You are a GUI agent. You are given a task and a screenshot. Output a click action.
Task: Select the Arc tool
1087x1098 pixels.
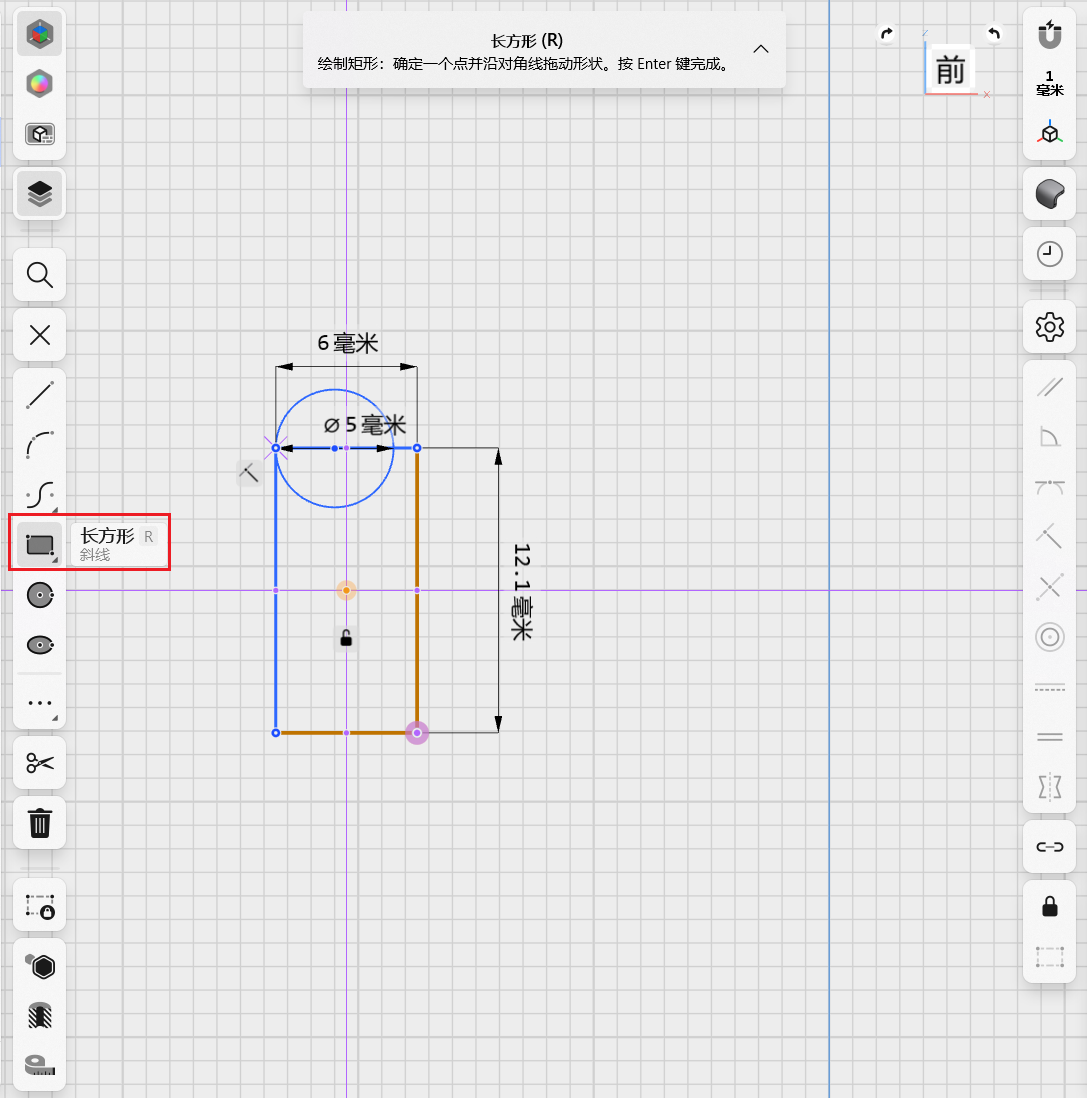[39, 445]
